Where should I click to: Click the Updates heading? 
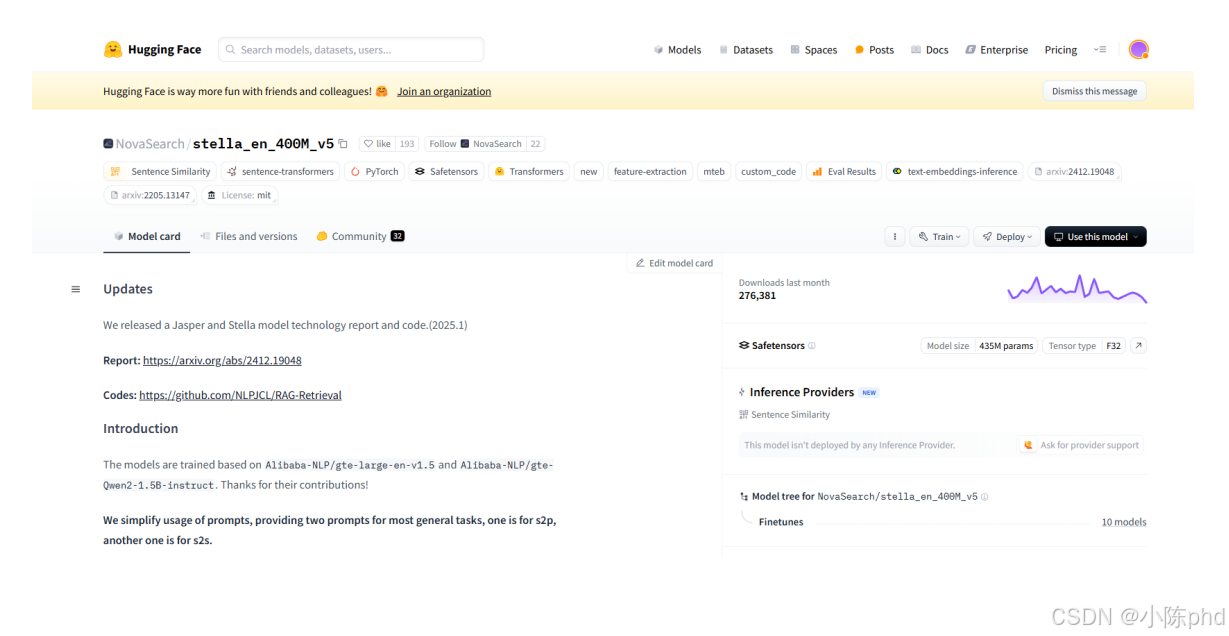tap(128, 289)
